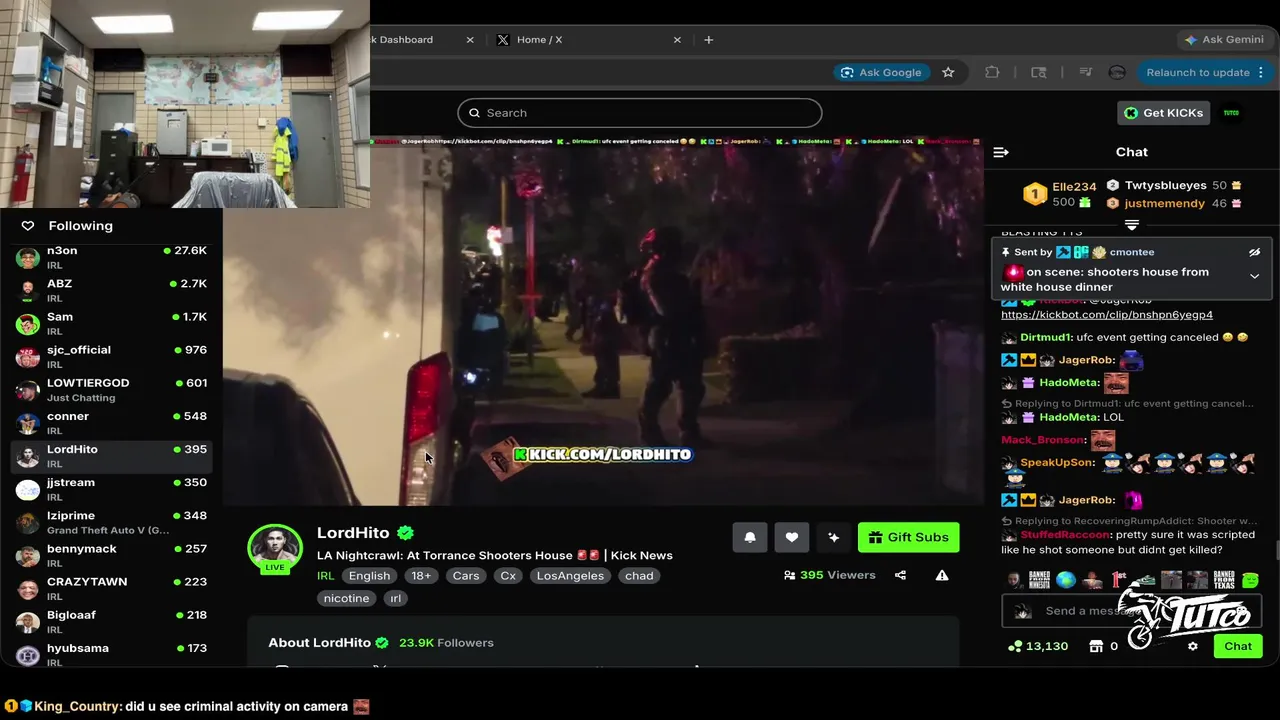Select LordHito in Following list
The height and width of the screenshot is (720, 1280).
[112, 456]
